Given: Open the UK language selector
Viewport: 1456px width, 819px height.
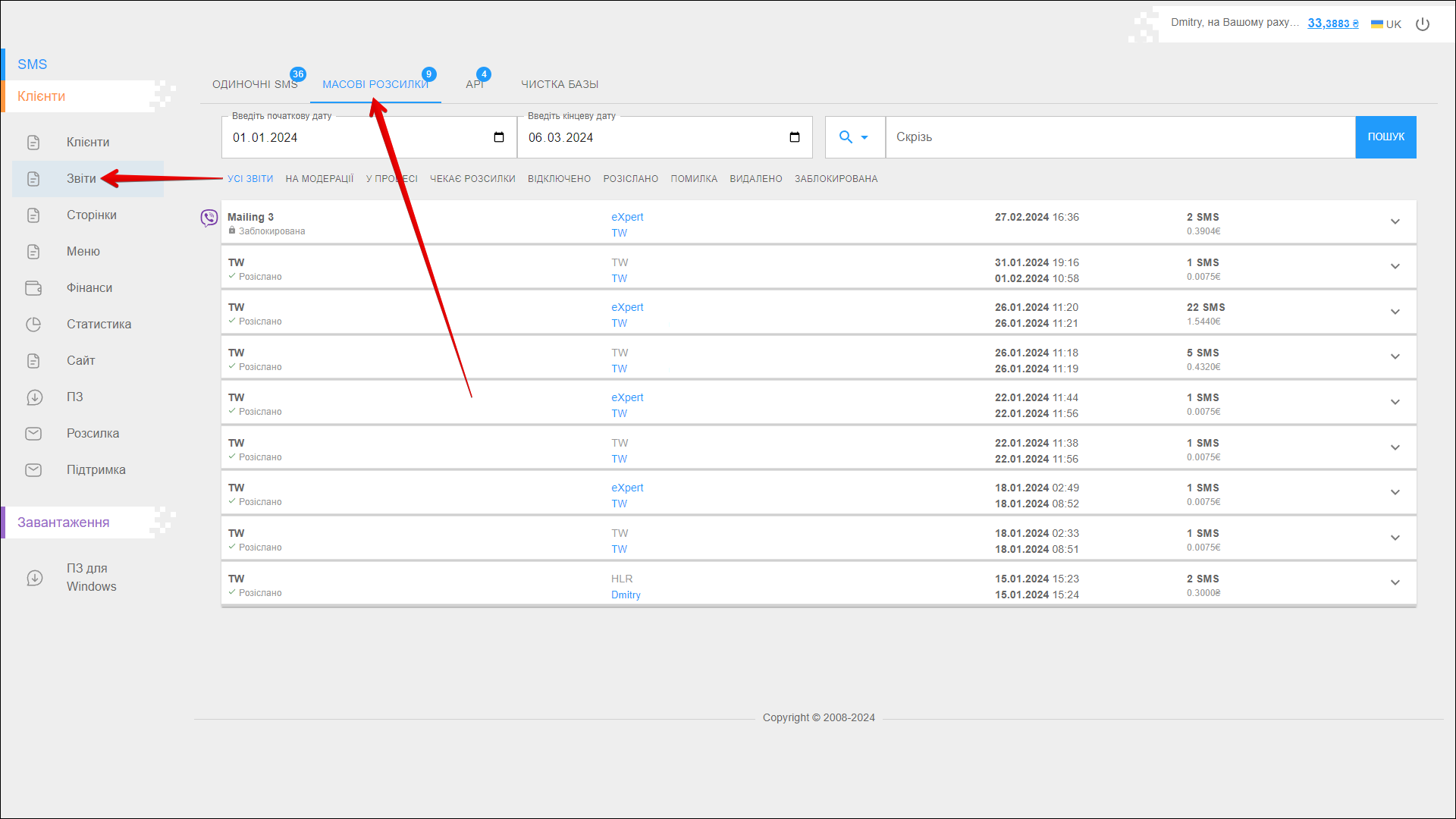Looking at the screenshot, I should [1386, 24].
